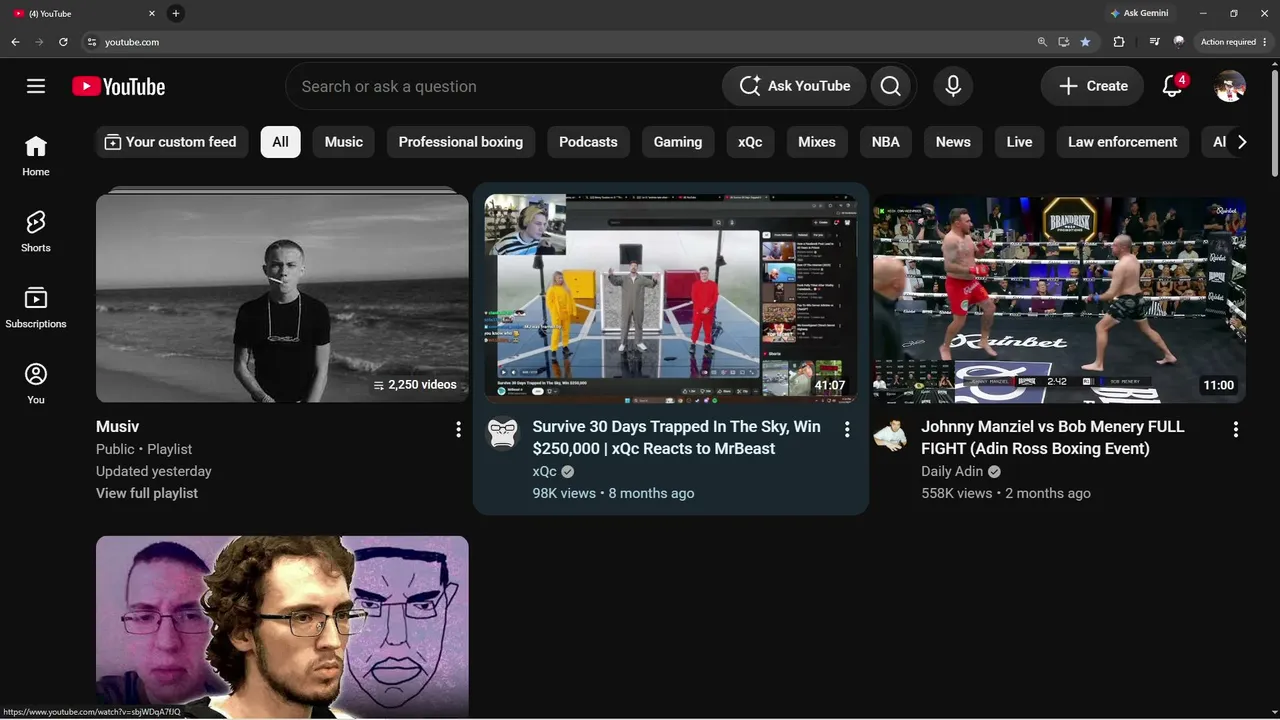Open xQc channel avatar
Image resolution: width=1280 pixels, height=720 pixels.
point(503,434)
